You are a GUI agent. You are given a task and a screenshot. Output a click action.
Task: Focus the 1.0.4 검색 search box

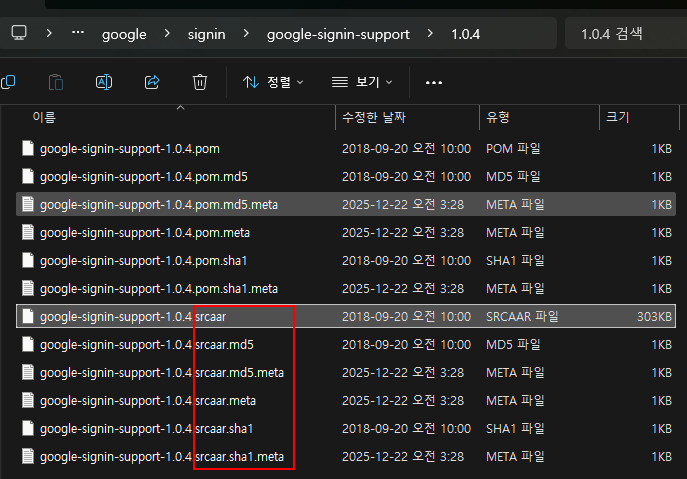pos(626,33)
